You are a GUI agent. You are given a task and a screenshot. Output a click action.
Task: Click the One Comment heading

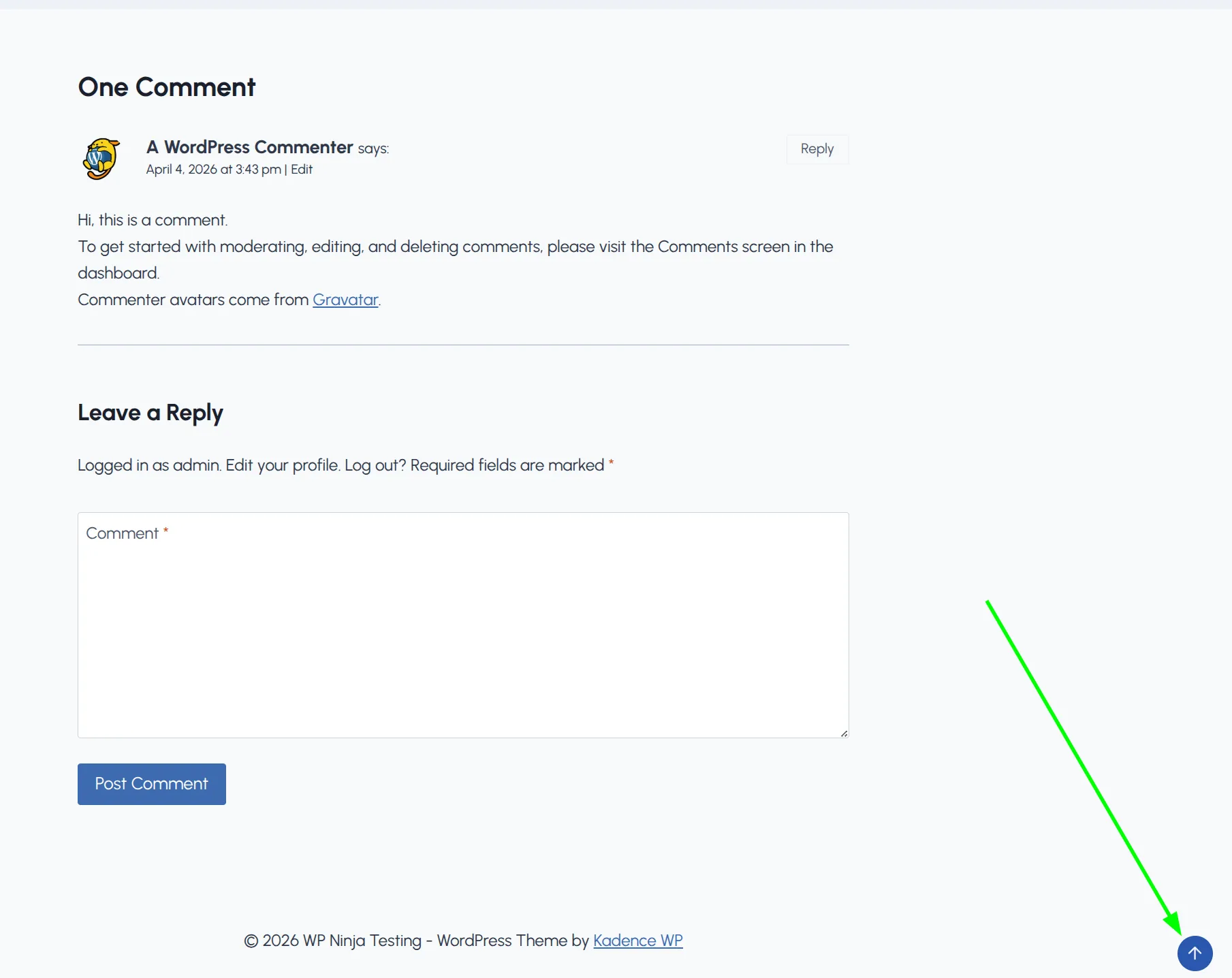click(166, 86)
